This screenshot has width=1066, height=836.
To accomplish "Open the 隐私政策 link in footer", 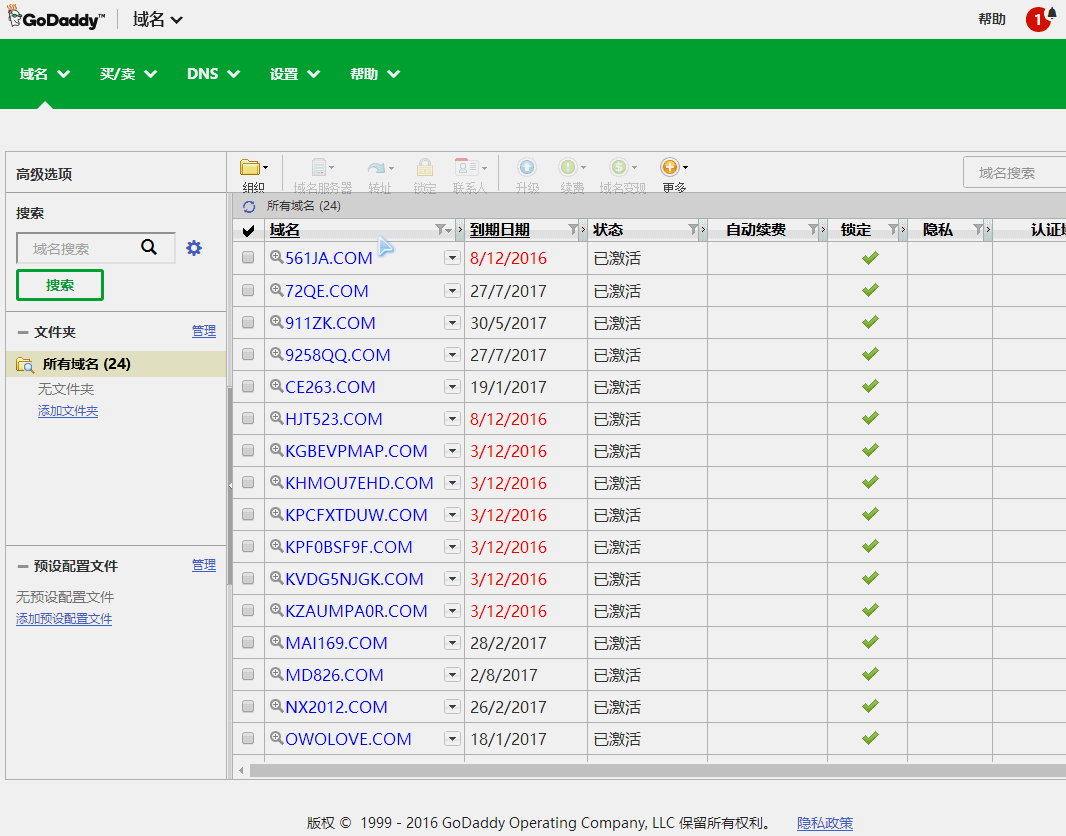I will click(825, 823).
